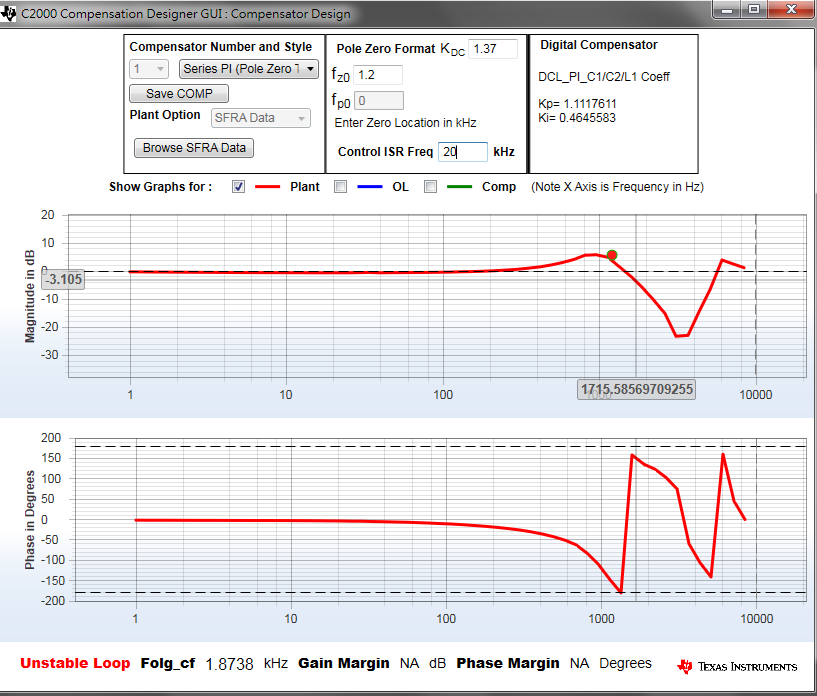Minimize the Compensation Designer window
817x696 pixels.
(x=727, y=9)
